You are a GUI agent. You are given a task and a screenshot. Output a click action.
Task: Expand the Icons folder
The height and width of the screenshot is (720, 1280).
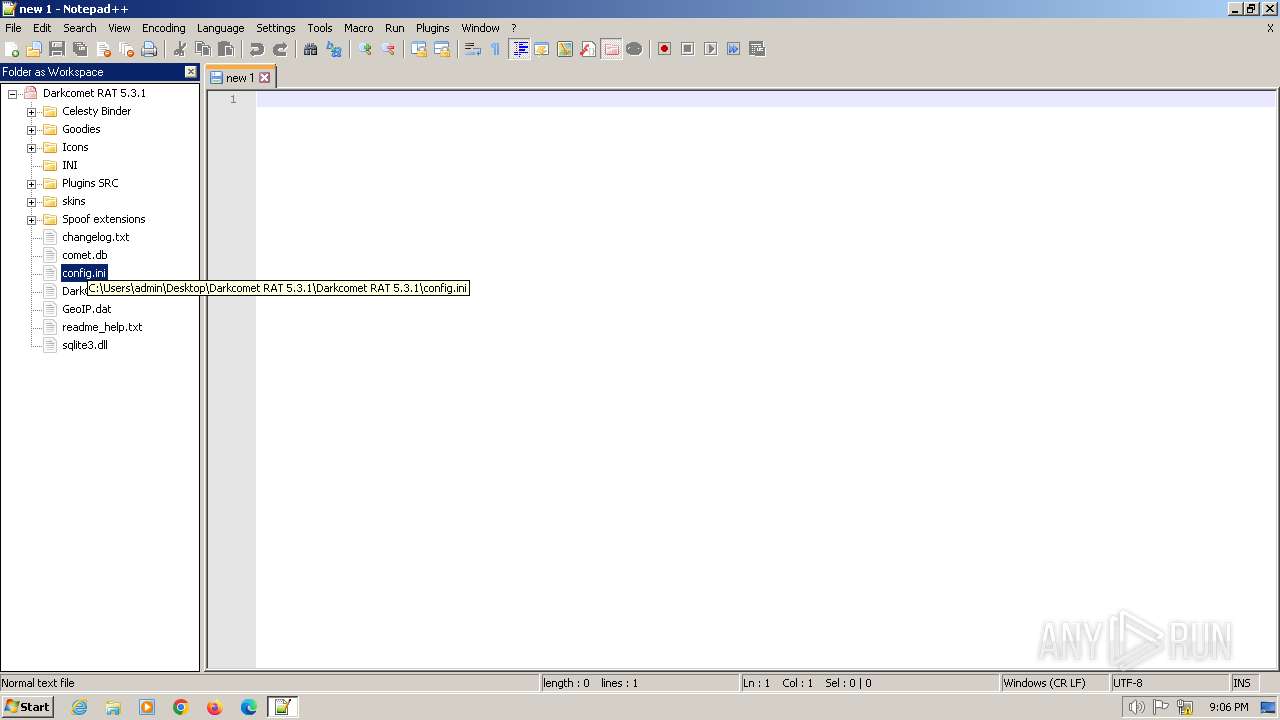[31, 147]
